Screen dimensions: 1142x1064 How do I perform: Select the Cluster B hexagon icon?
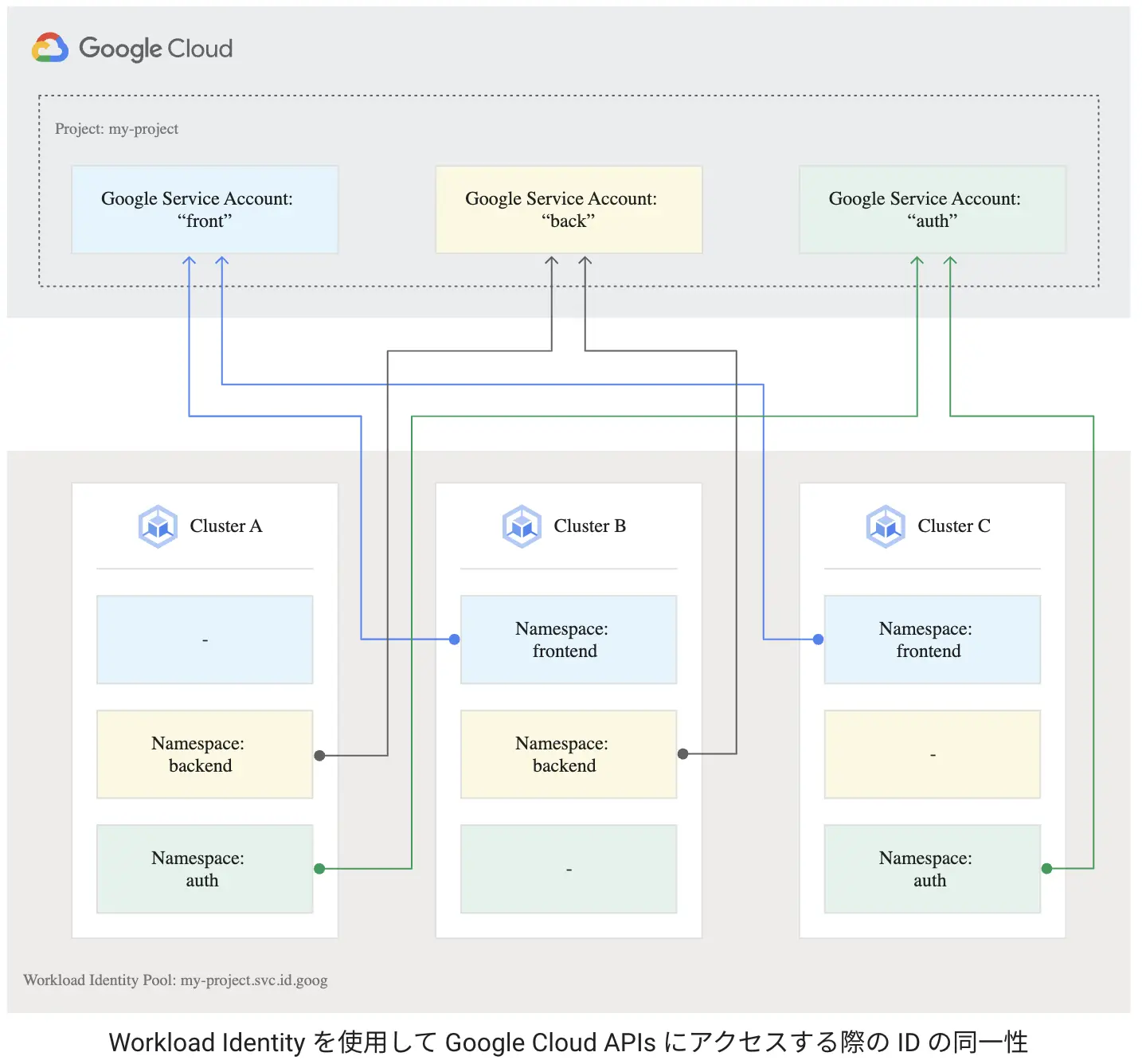(x=522, y=526)
